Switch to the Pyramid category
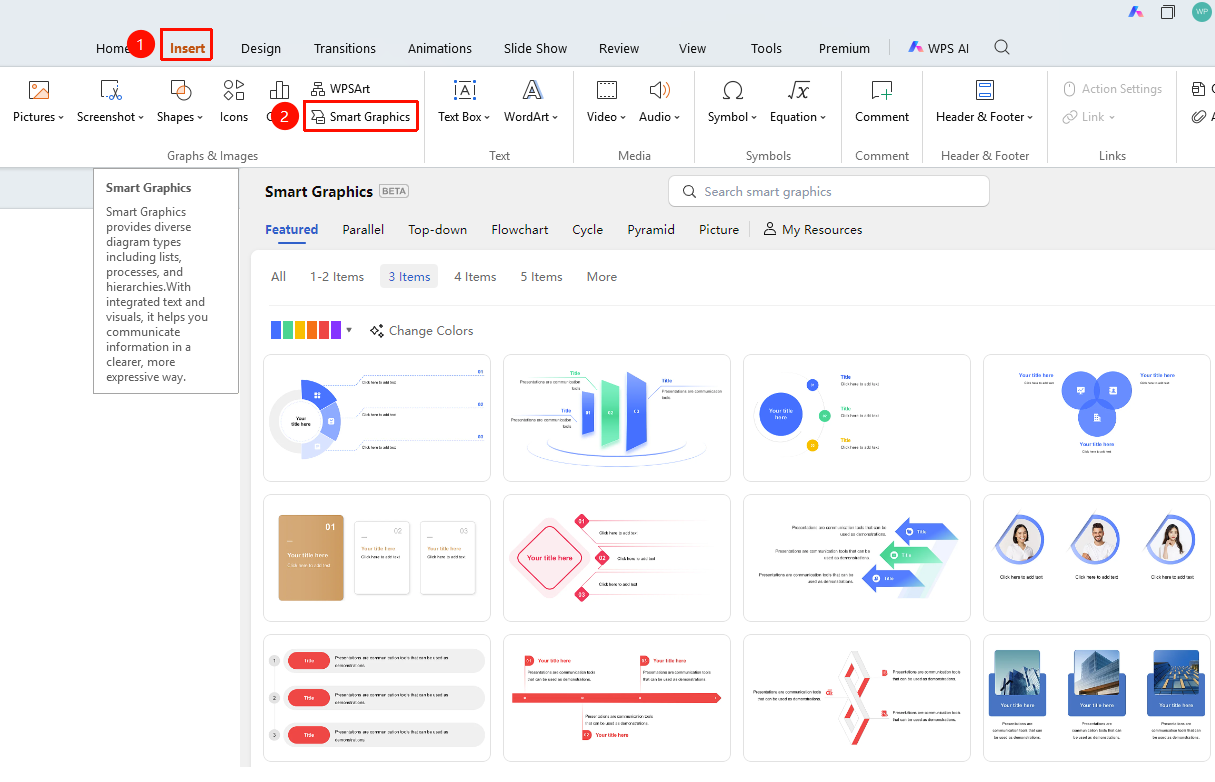 651,230
